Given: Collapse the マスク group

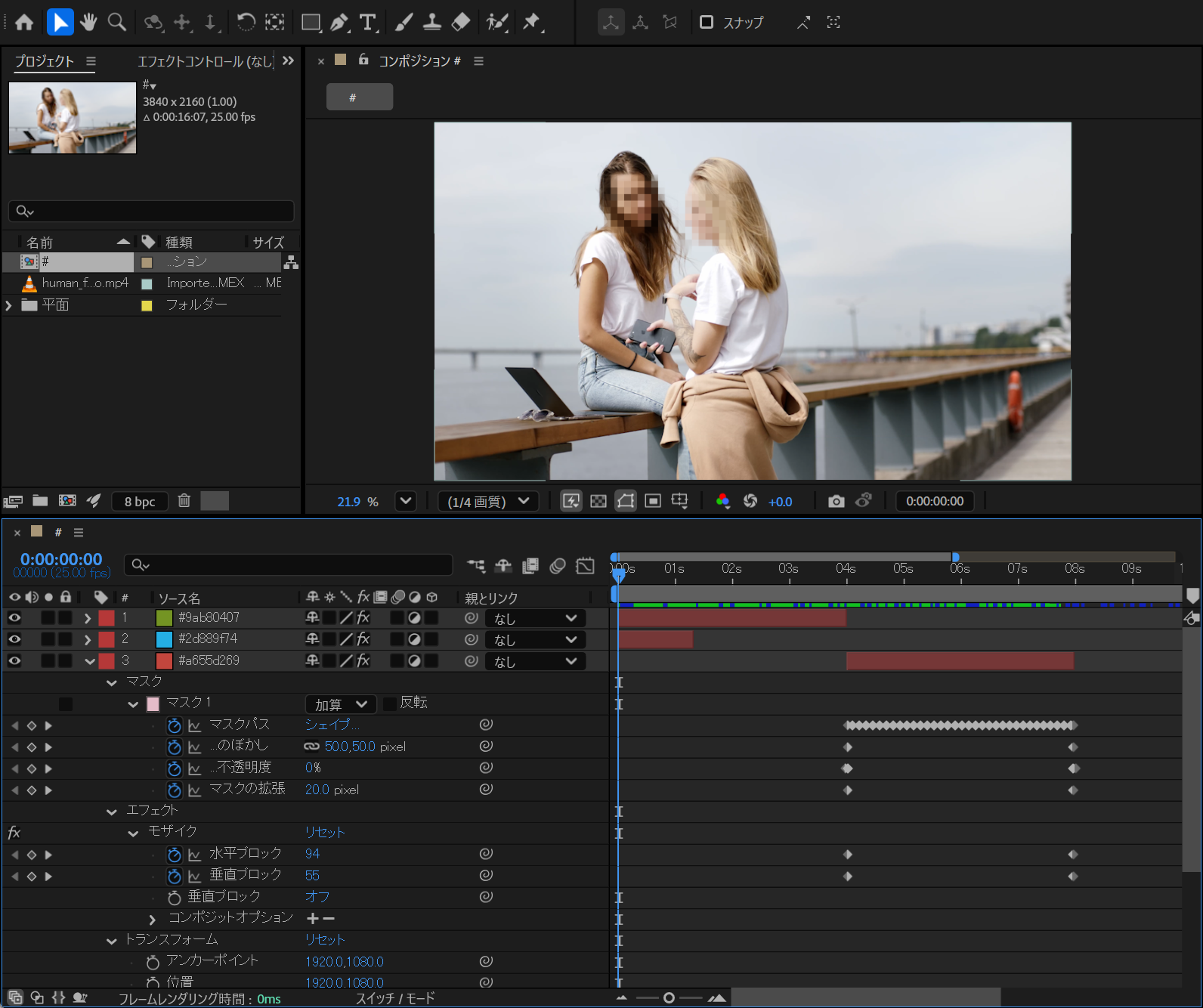Looking at the screenshot, I should (x=112, y=682).
